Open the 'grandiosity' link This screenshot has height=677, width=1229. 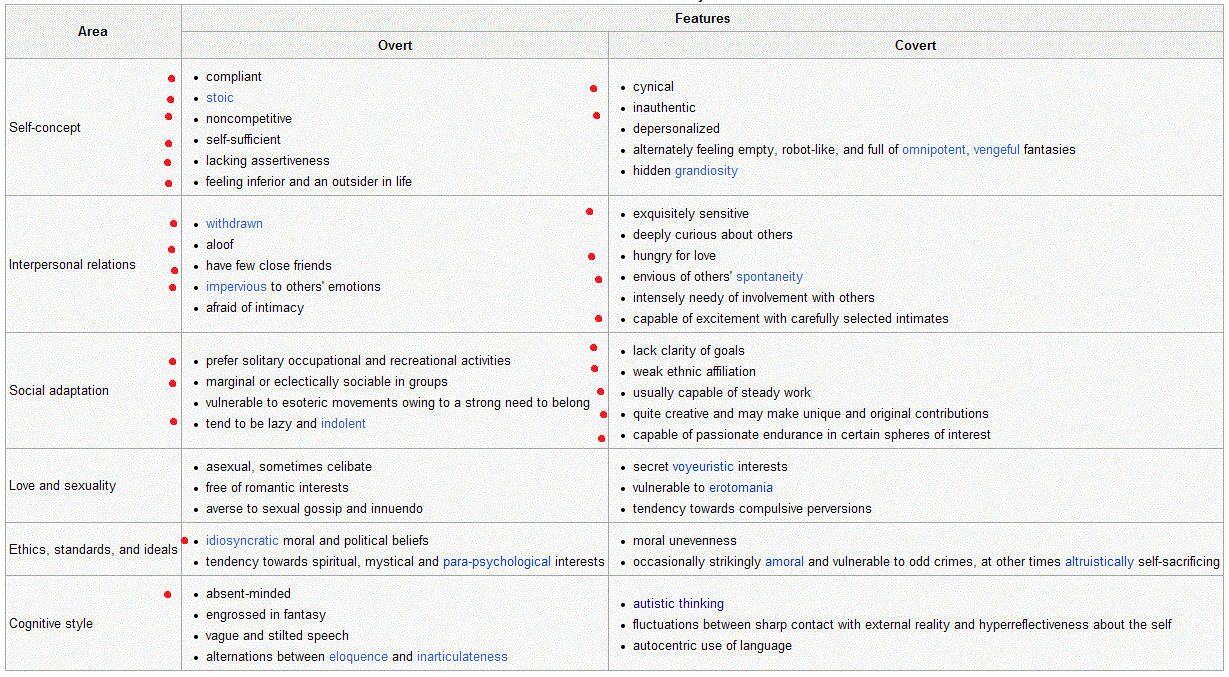(x=706, y=171)
